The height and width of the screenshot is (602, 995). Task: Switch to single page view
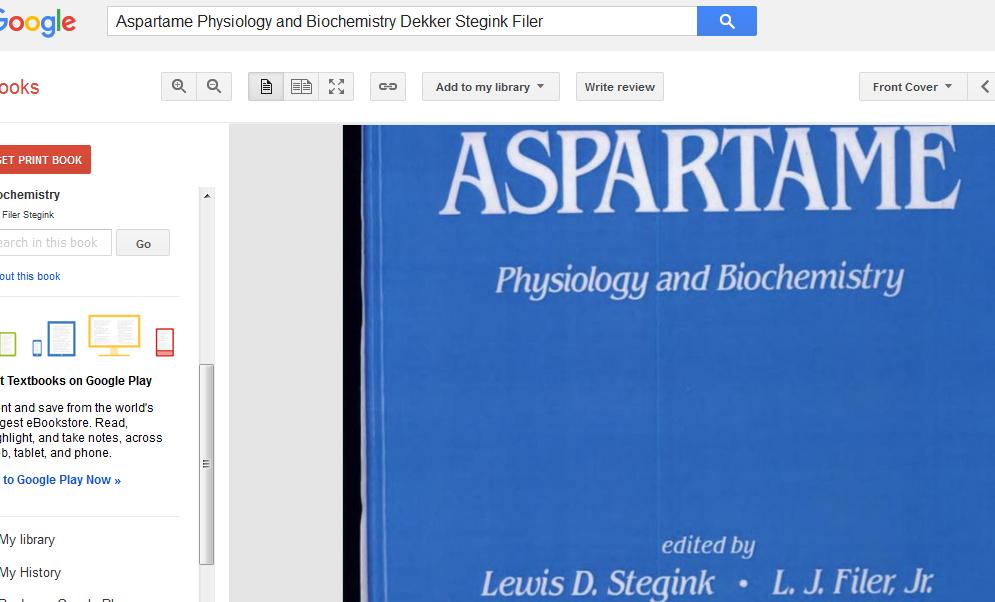(266, 86)
